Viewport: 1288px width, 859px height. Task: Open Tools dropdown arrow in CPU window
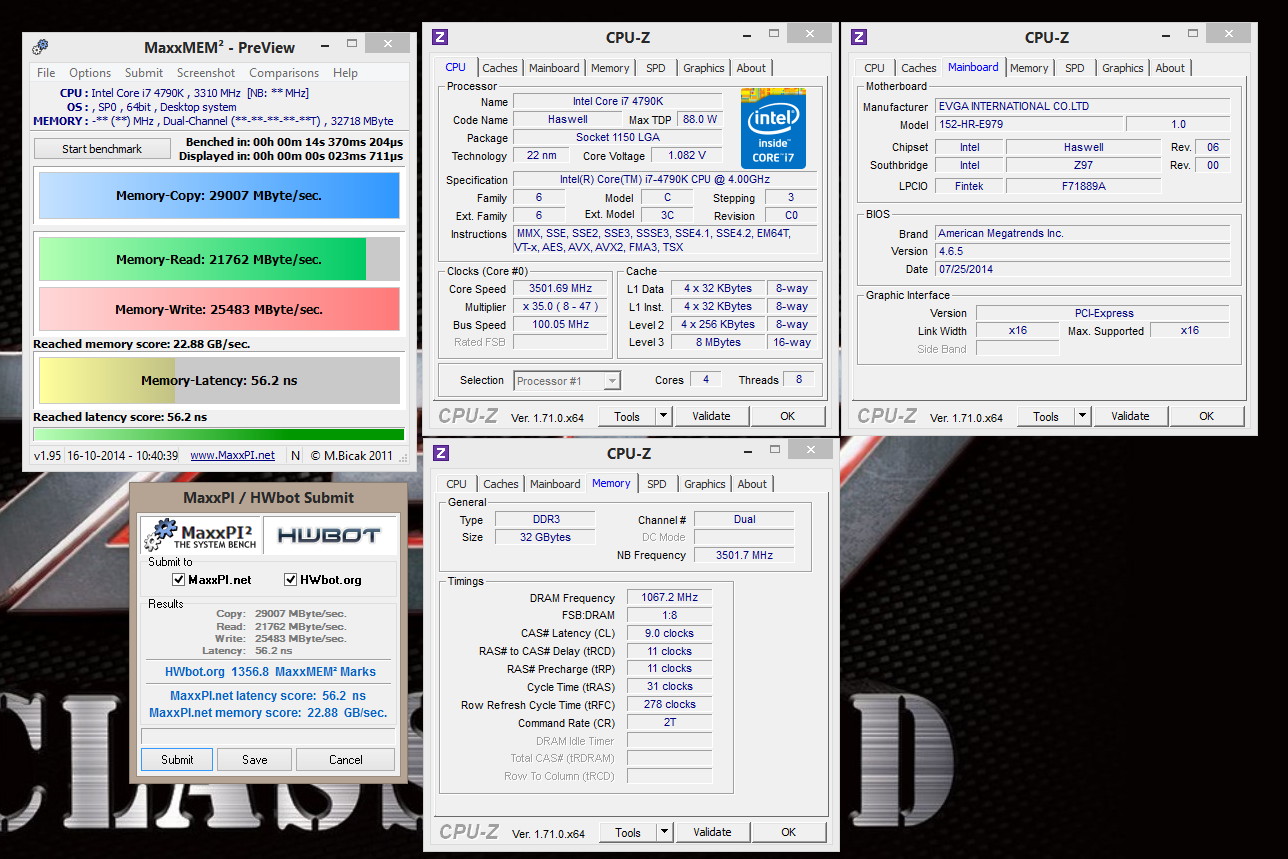coord(663,416)
